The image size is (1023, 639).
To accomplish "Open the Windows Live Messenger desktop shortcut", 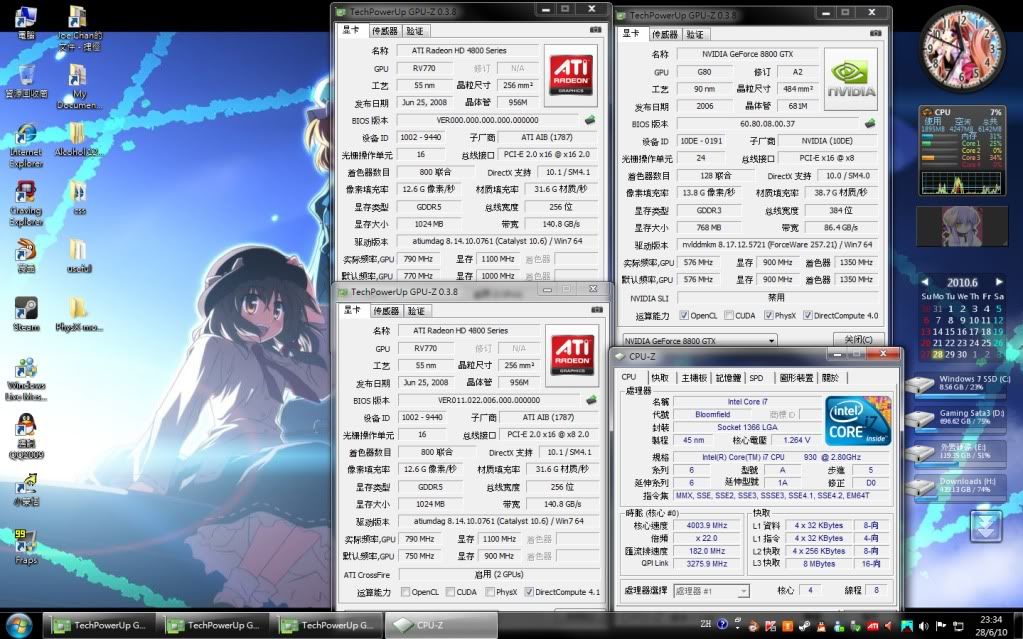I will pos(25,371).
